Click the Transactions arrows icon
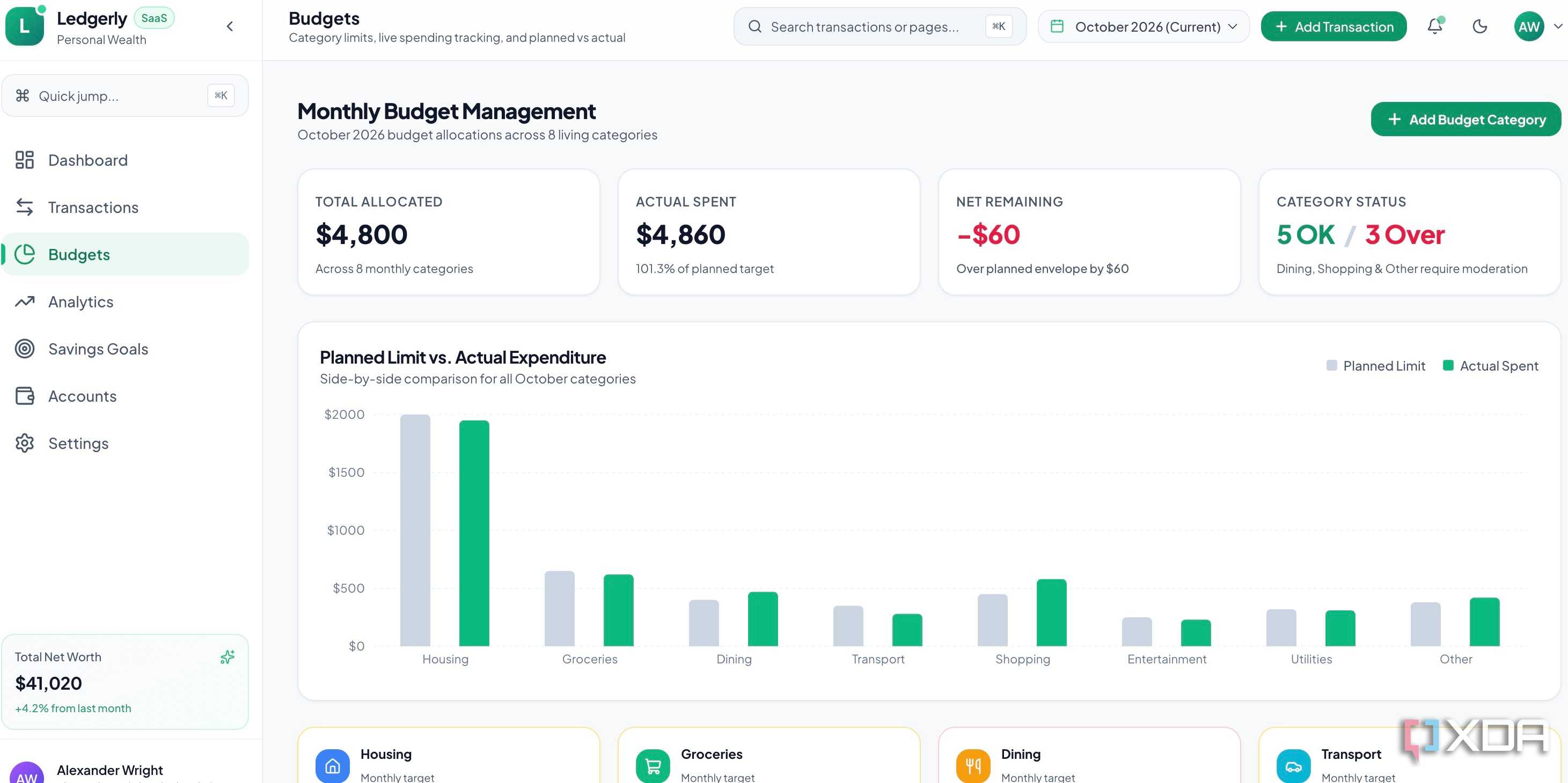 point(24,208)
